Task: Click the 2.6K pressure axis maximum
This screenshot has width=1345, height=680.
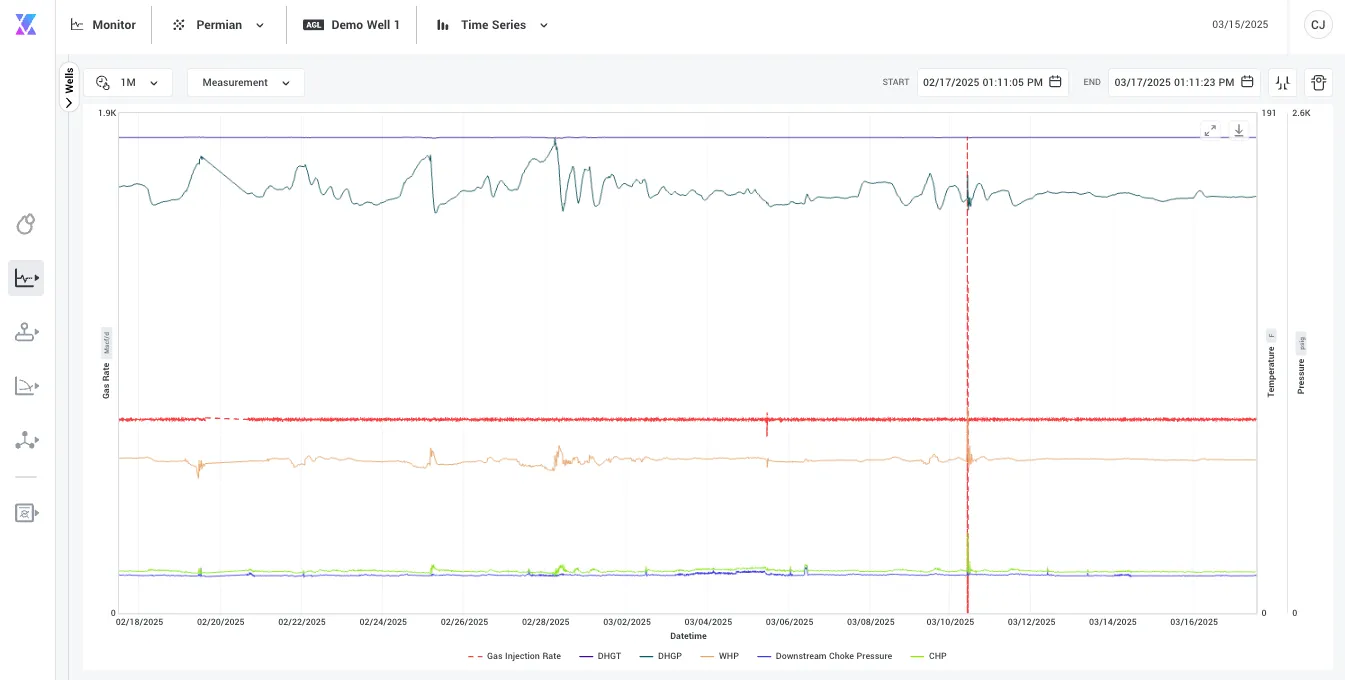Action: pyautogui.click(x=1301, y=113)
